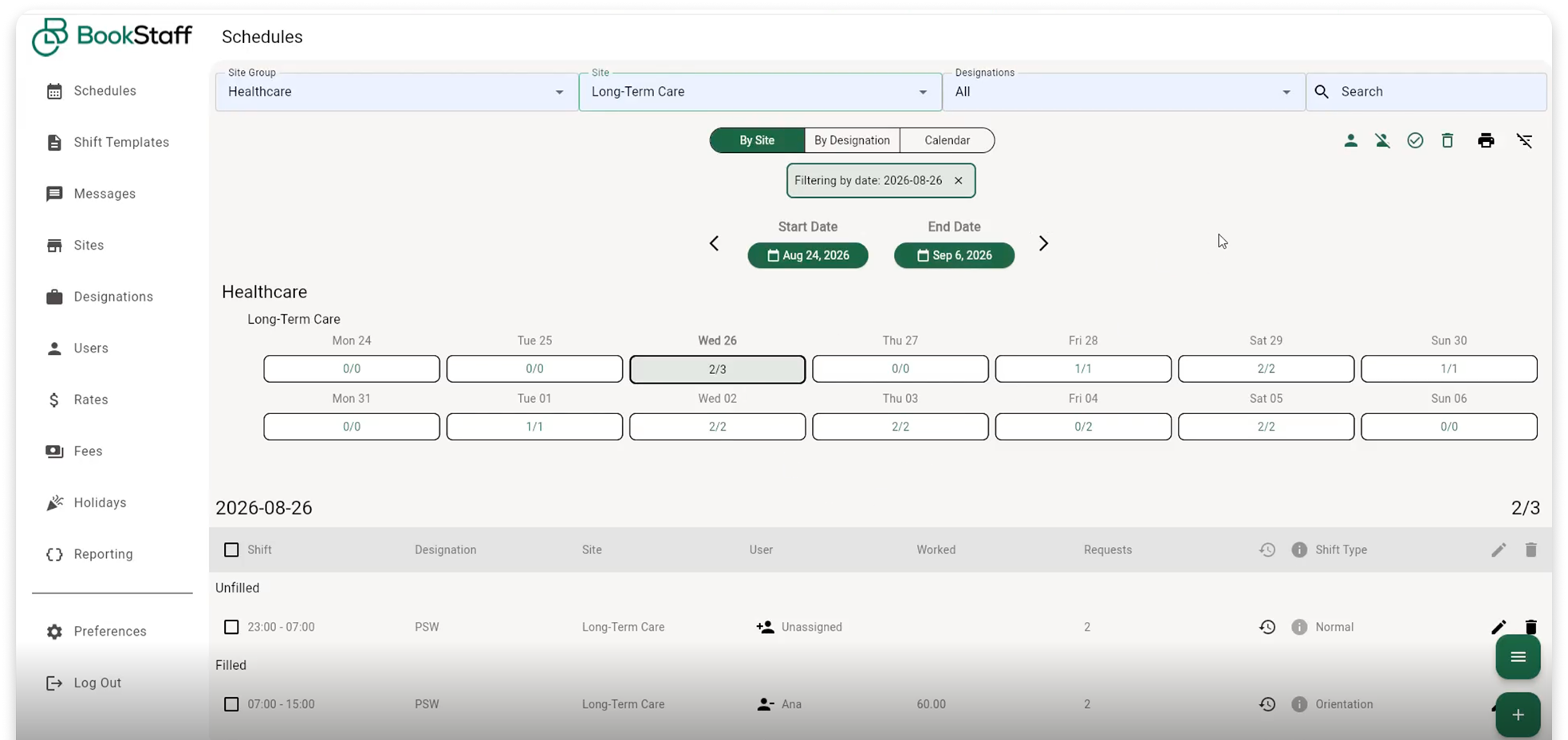Click the assign user person icon in toolbar
The width and height of the screenshot is (1568, 740).
point(1350,140)
